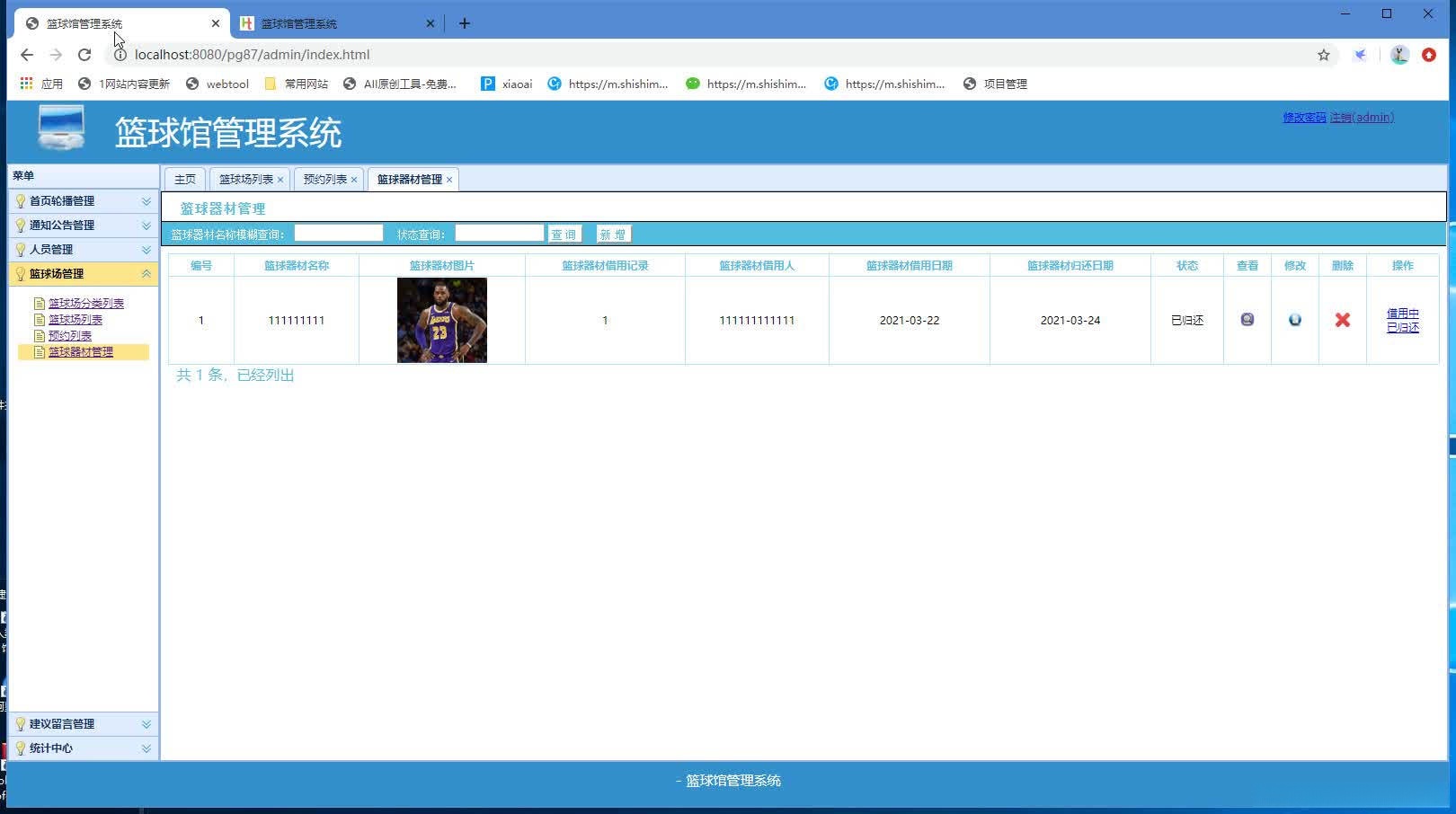View site information icon in address bar
The height and width of the screenshot is (814, 1456).
pyautogui.click(x=120, y=55)
